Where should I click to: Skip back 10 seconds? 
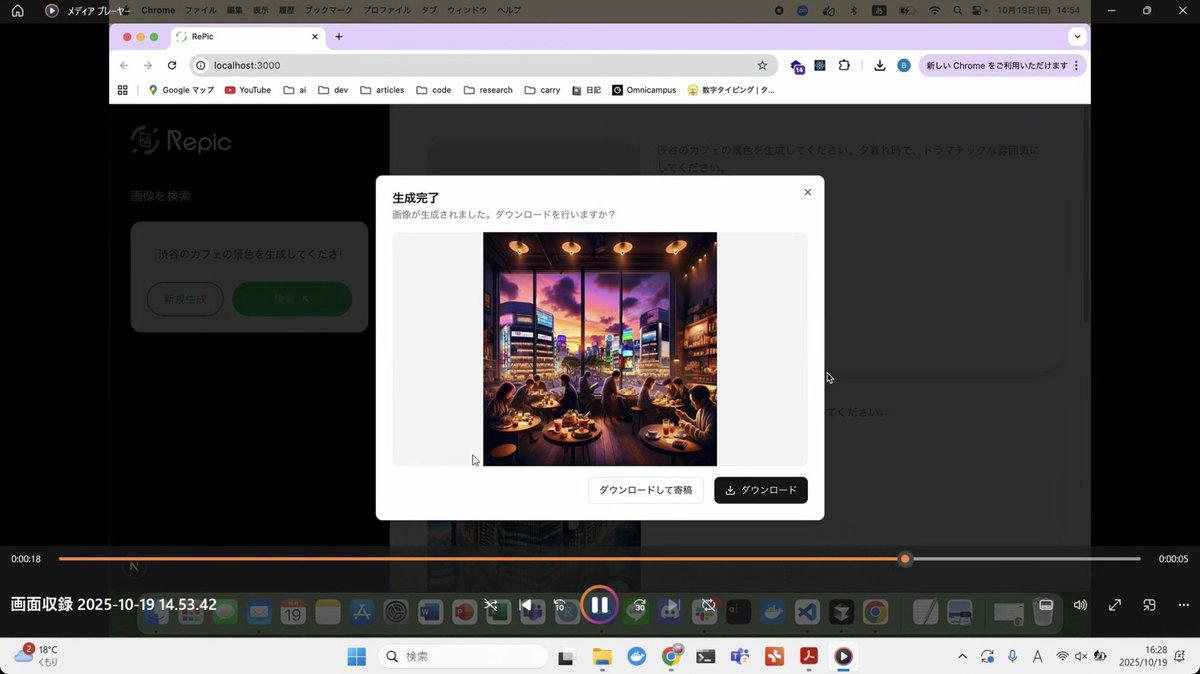point(560,605)
